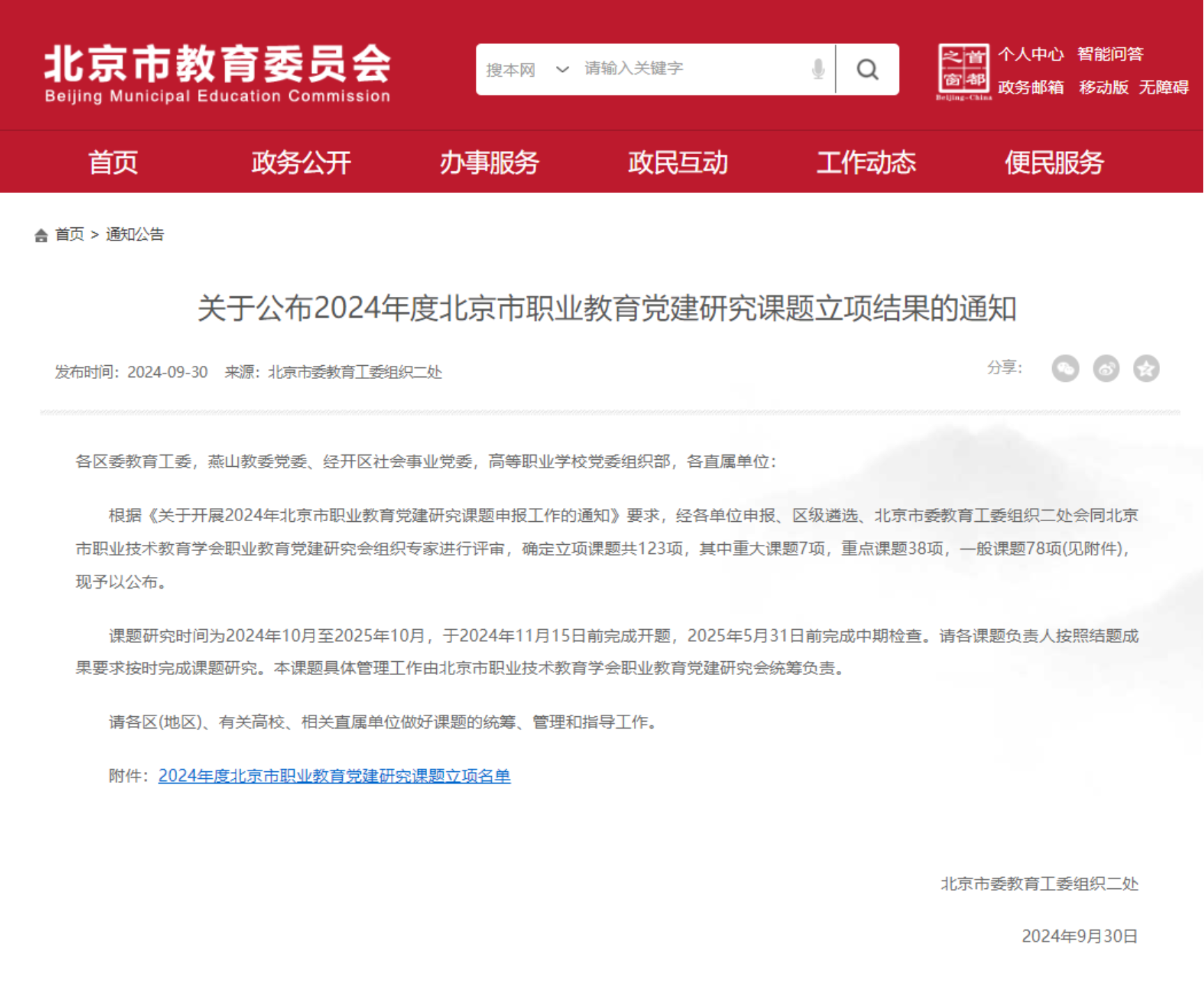Image resolution: width=1204 pixels, height=988 pixels.
Task: Open the 办事服务 menu
Action: [x=489, y=162]
